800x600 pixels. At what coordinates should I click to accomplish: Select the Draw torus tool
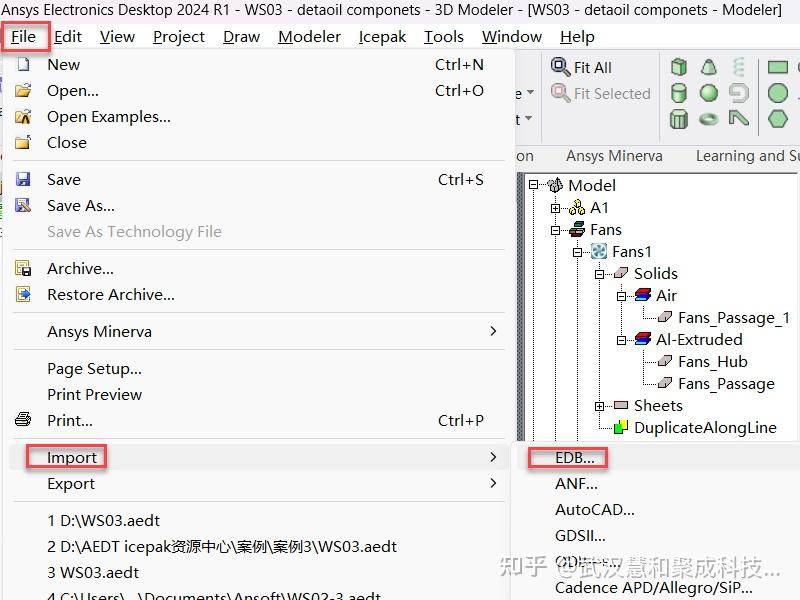click(x=709, y=119)
